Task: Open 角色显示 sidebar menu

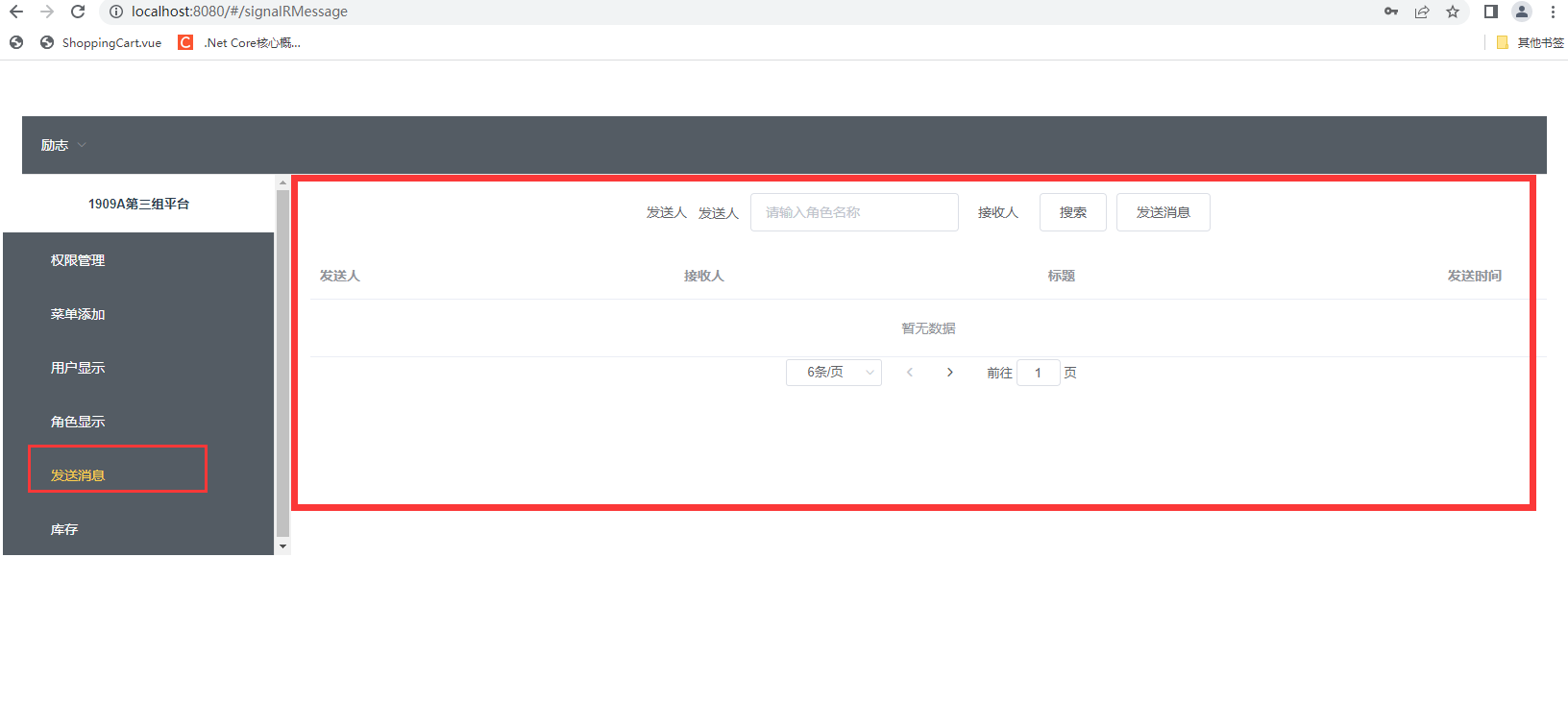Action: click(x=138, y=422)
